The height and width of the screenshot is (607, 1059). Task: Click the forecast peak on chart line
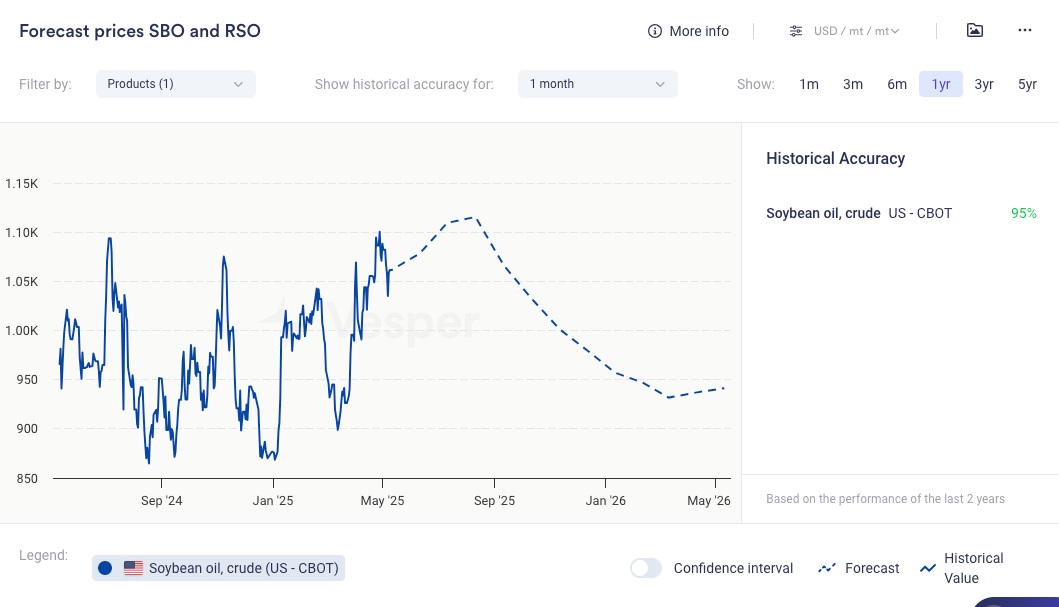pyautogui.click(x=474, y=217)
